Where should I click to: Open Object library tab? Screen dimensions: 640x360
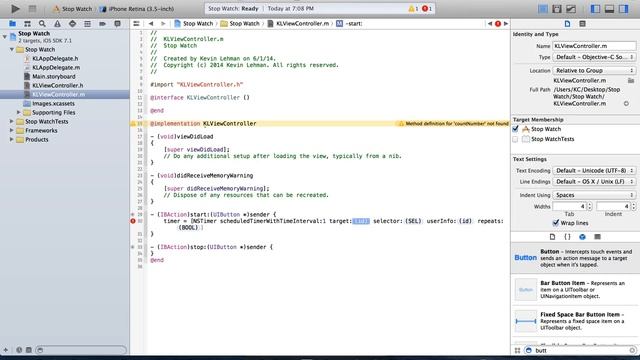[x=582, y=237]
